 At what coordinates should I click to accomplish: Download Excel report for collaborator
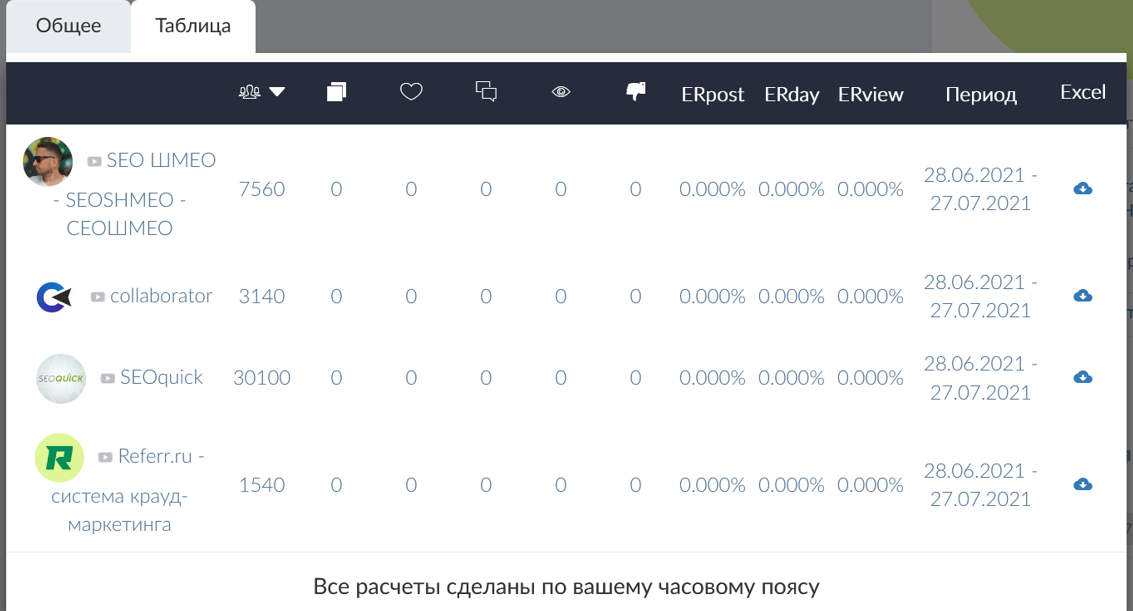click(x=1082, y=296)
